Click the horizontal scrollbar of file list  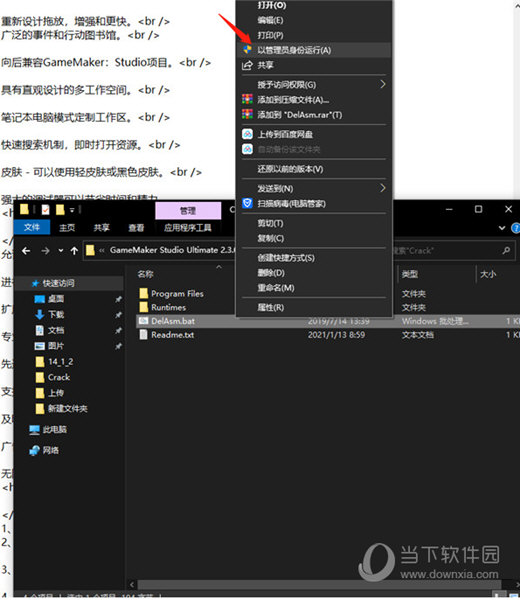pos(319,584)
